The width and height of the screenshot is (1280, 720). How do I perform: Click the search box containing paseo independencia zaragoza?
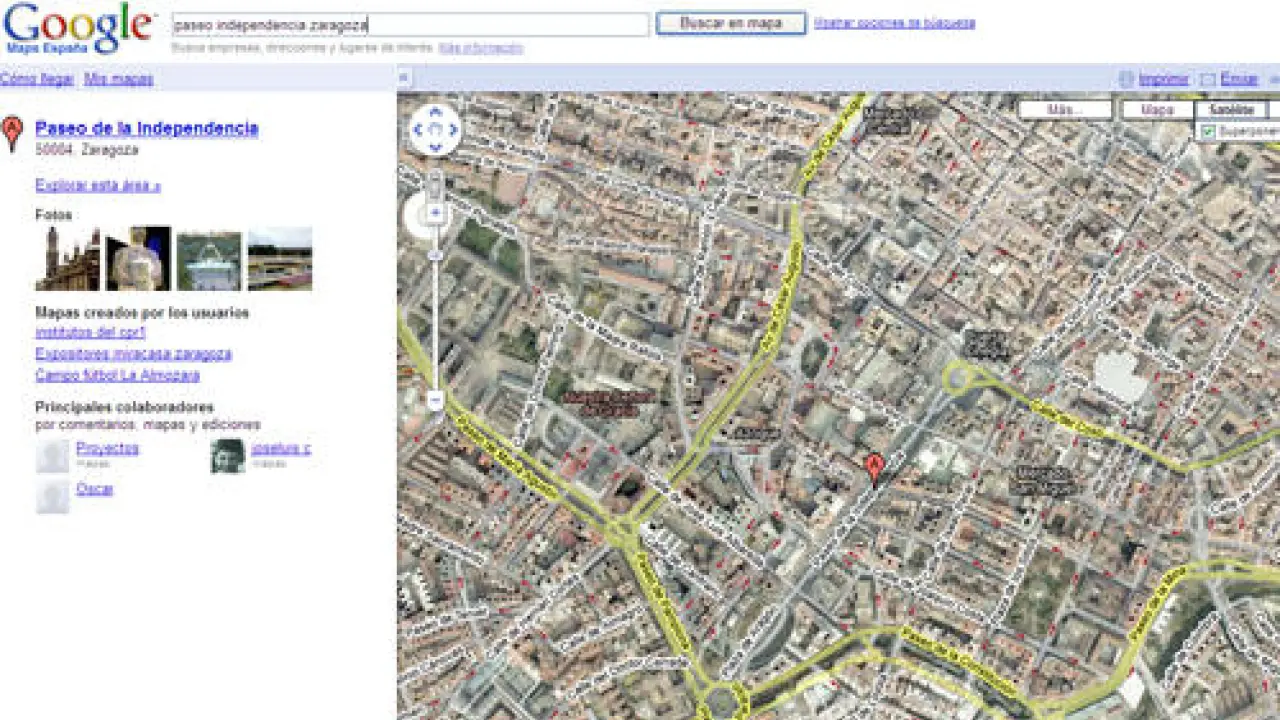(x=410, y=24)
